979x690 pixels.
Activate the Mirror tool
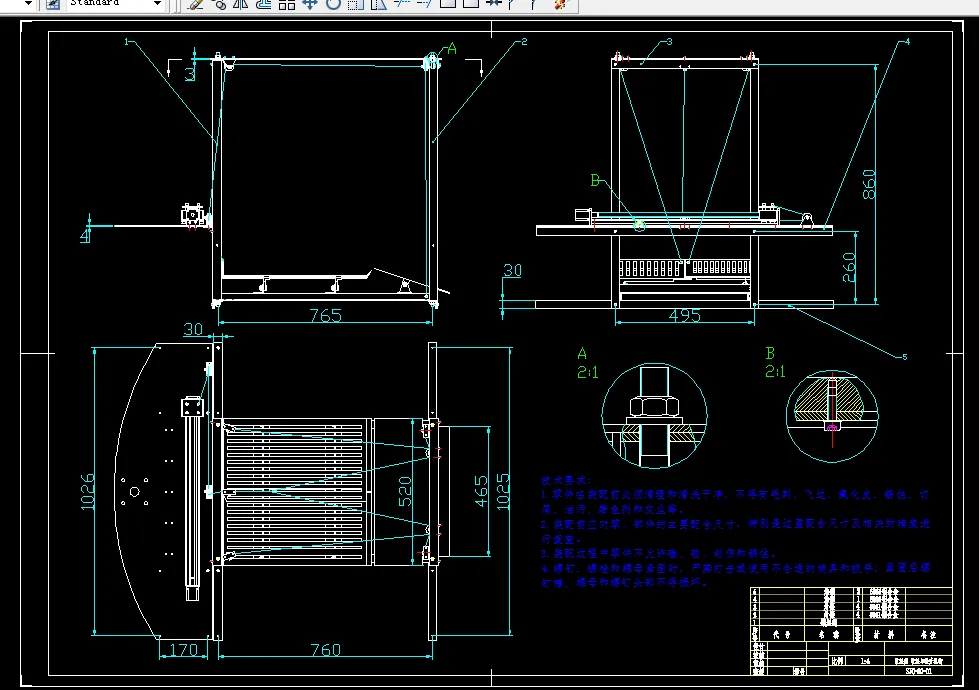(240, 4)
